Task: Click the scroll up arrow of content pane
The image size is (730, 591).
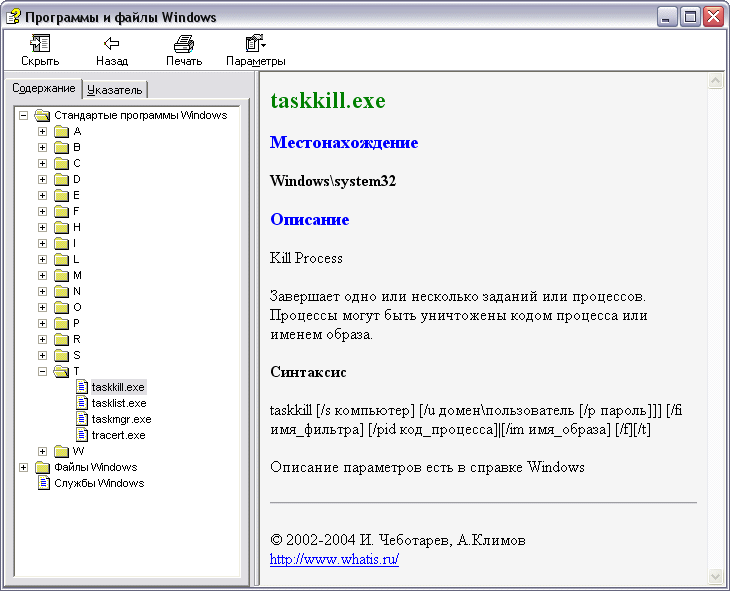Action: (x=715, y=81)
